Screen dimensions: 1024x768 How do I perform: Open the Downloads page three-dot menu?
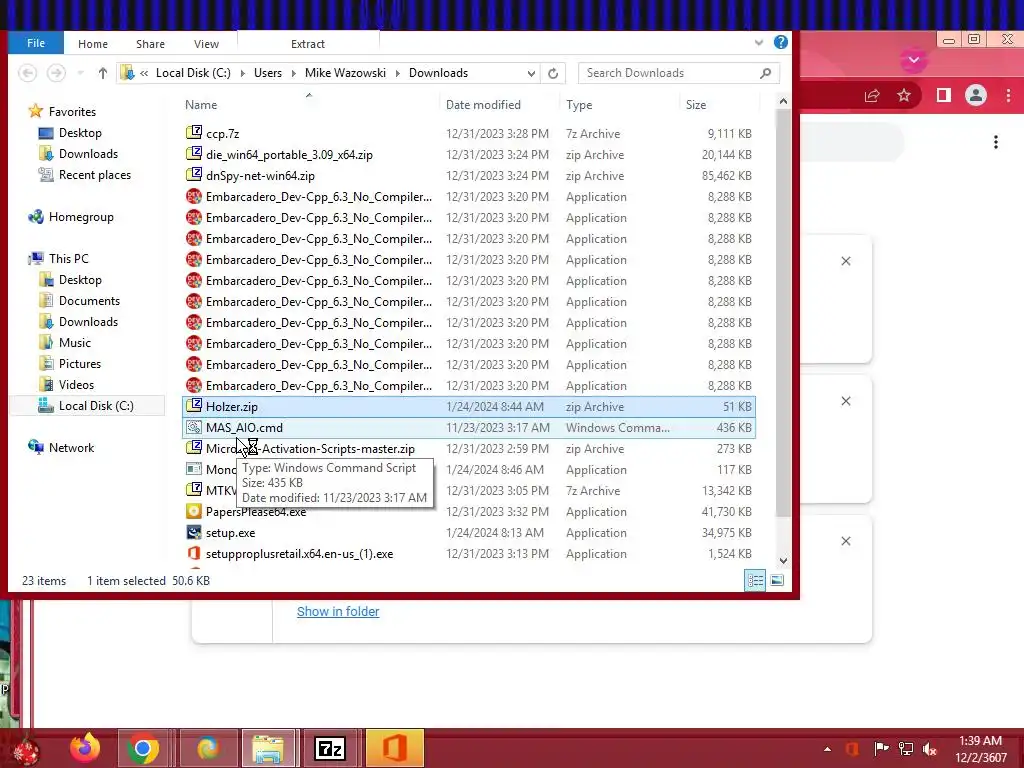click(995, 142)
